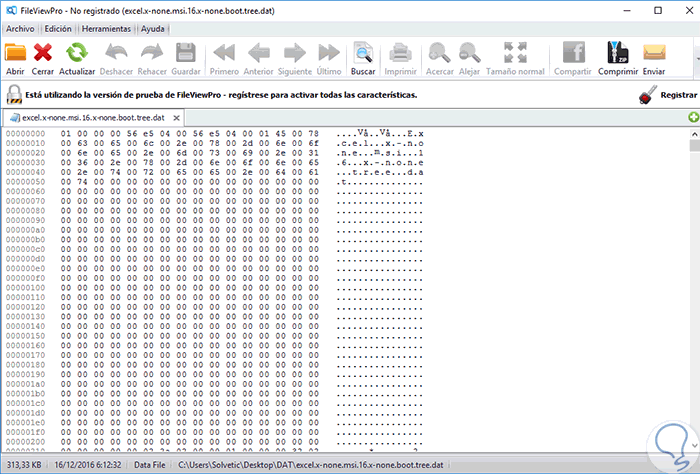Click ASCII text '.6...x.-.n.o.n.e'
This screenshot has width=700, height=474.
pyautogui.click(x=380, y=162)
